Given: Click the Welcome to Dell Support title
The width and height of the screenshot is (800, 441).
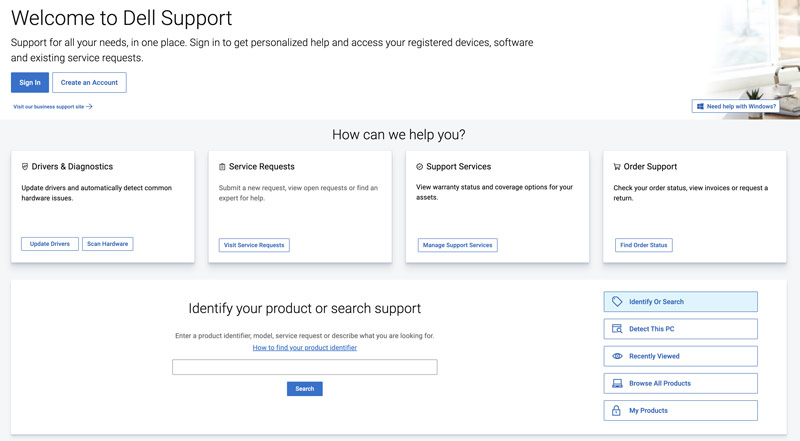Looking at the screenshot, I should (x=121, y=18).
